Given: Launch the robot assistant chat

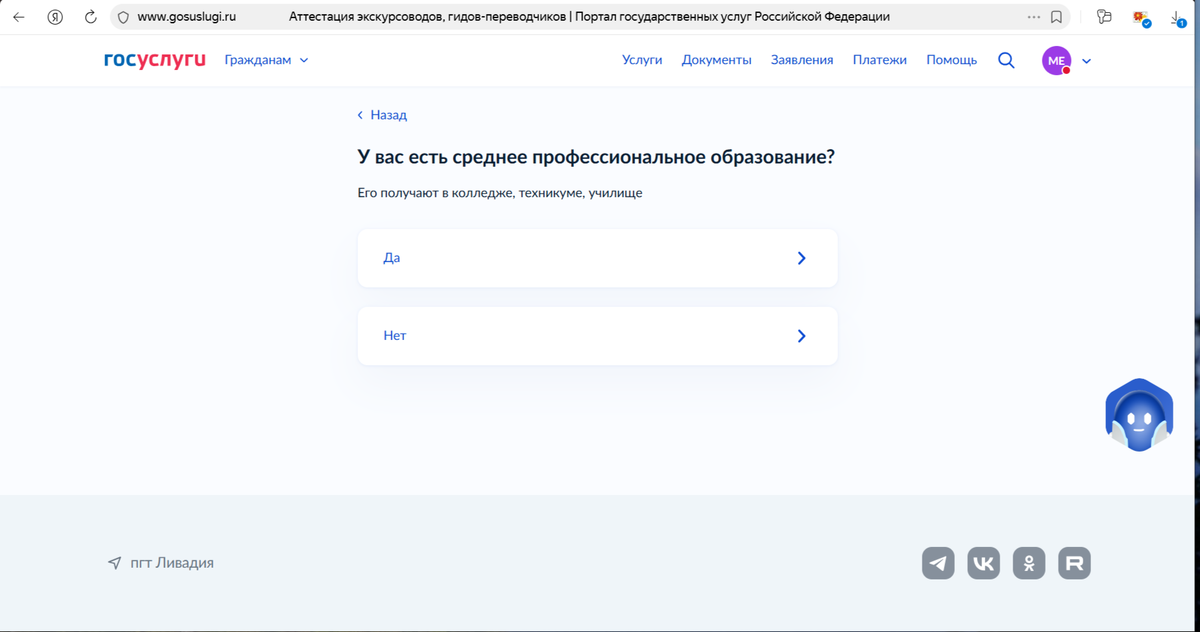Looking at the screenshot, I should click(1138, 415).
